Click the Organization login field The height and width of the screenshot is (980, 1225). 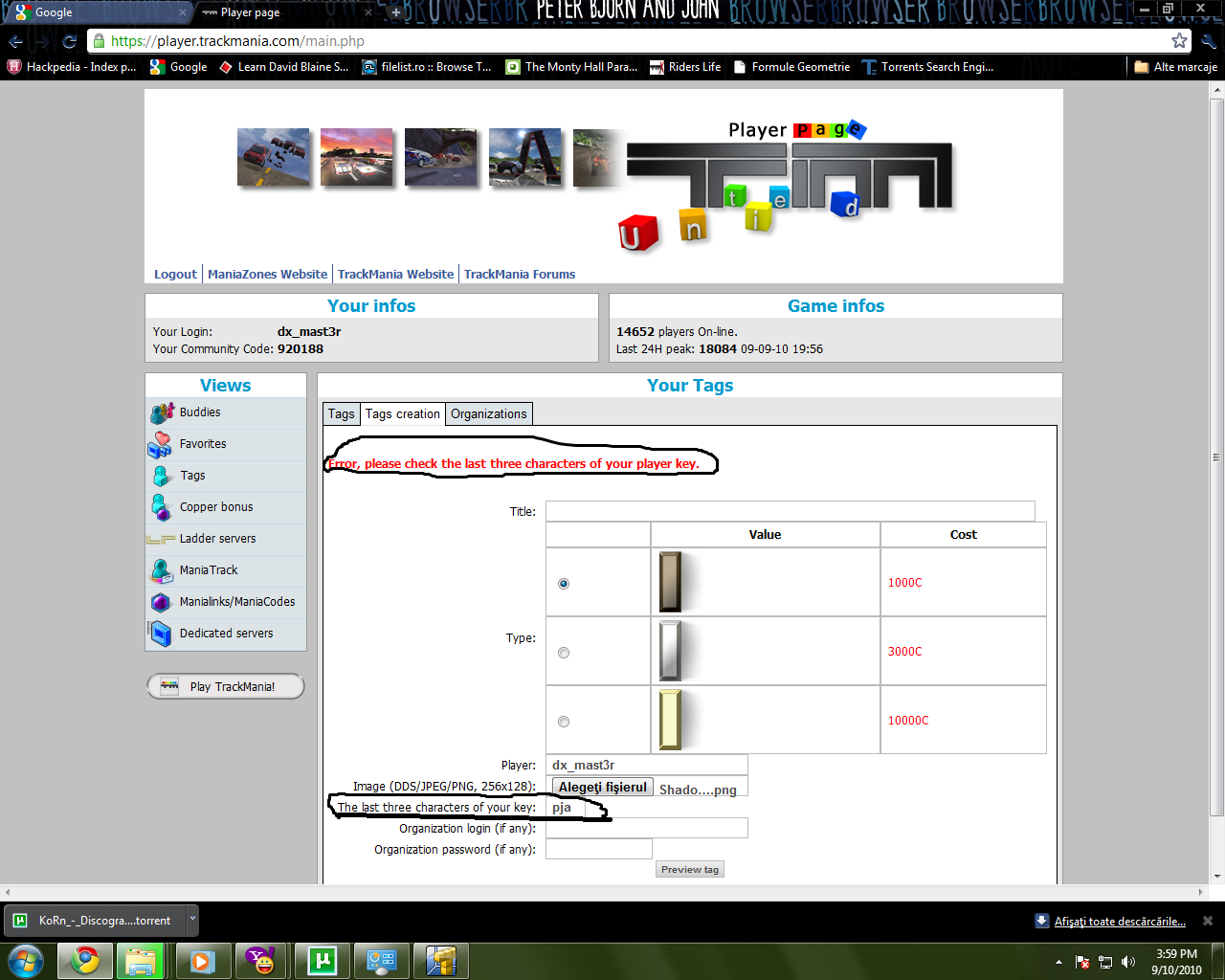(x=647, y=829)
